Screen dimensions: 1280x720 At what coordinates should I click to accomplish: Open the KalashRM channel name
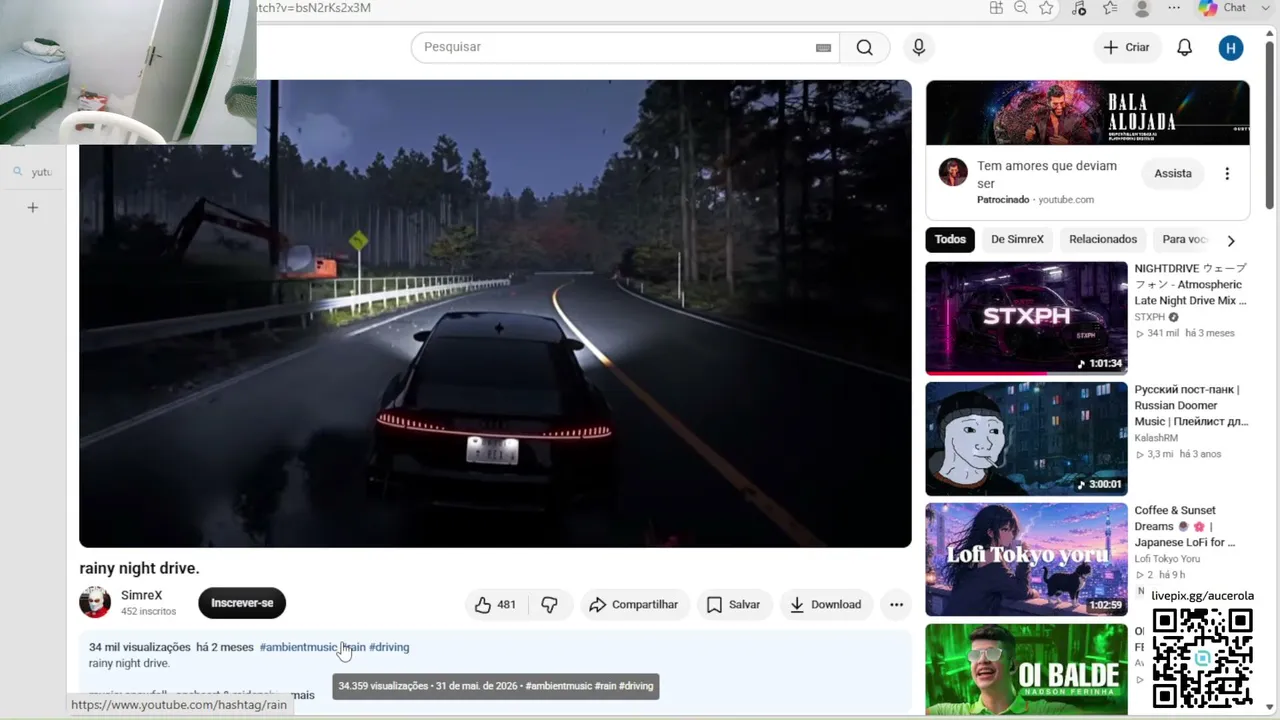(x=1158, y=438)
